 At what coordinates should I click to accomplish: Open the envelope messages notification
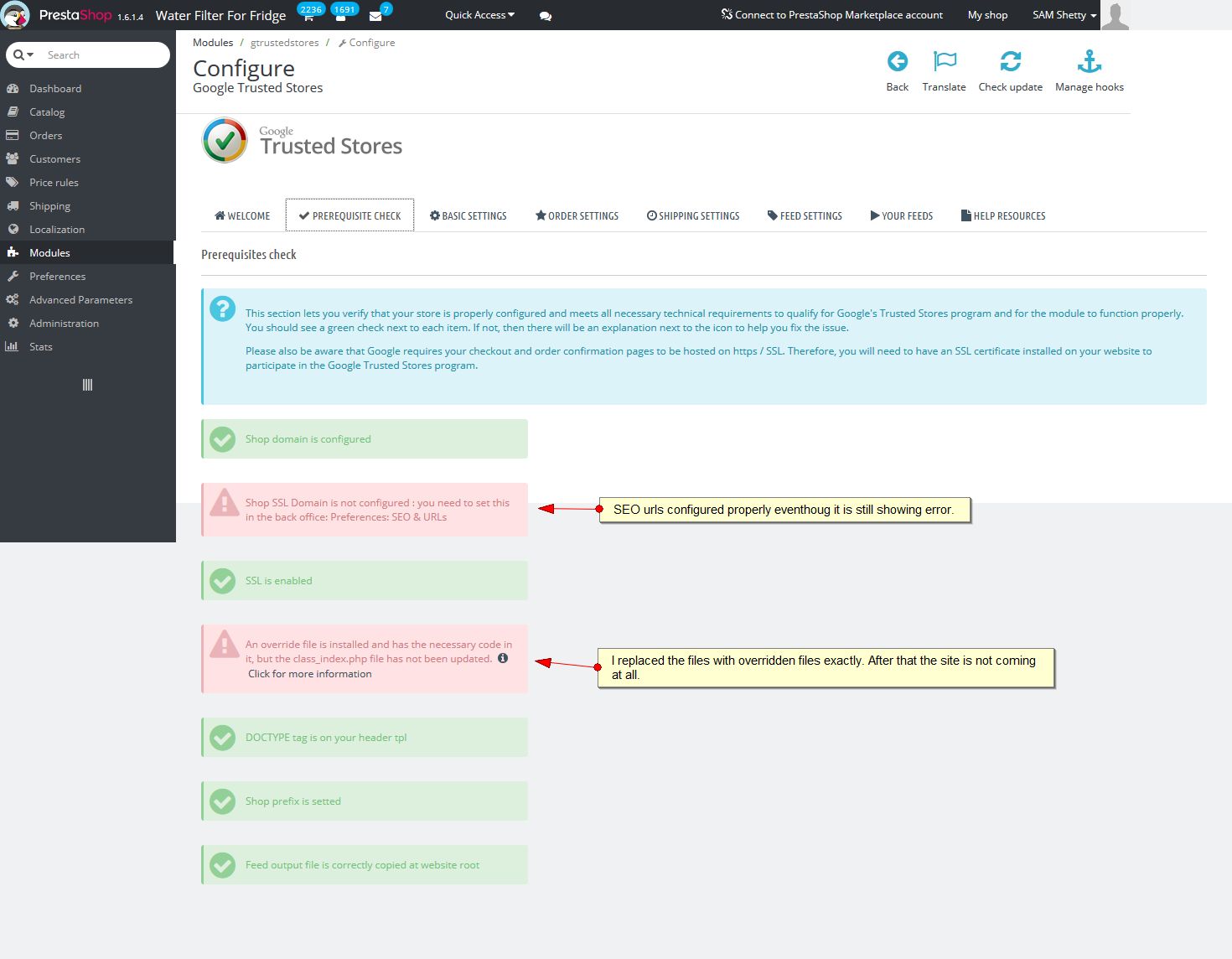pyautogui.click(x=375, y=16)
